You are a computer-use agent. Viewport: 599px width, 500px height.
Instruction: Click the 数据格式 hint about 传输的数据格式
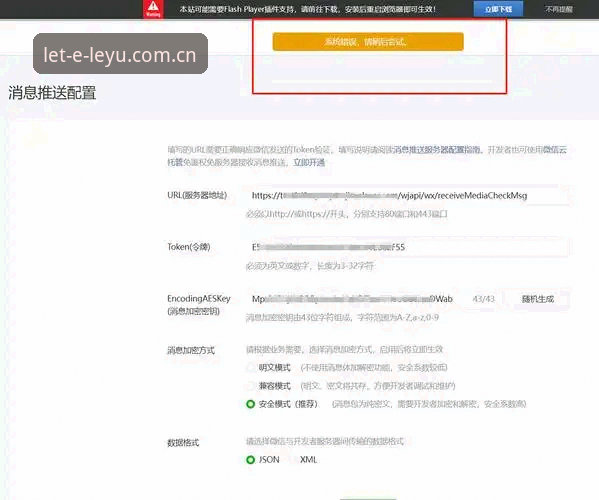(x=325, y=441)
